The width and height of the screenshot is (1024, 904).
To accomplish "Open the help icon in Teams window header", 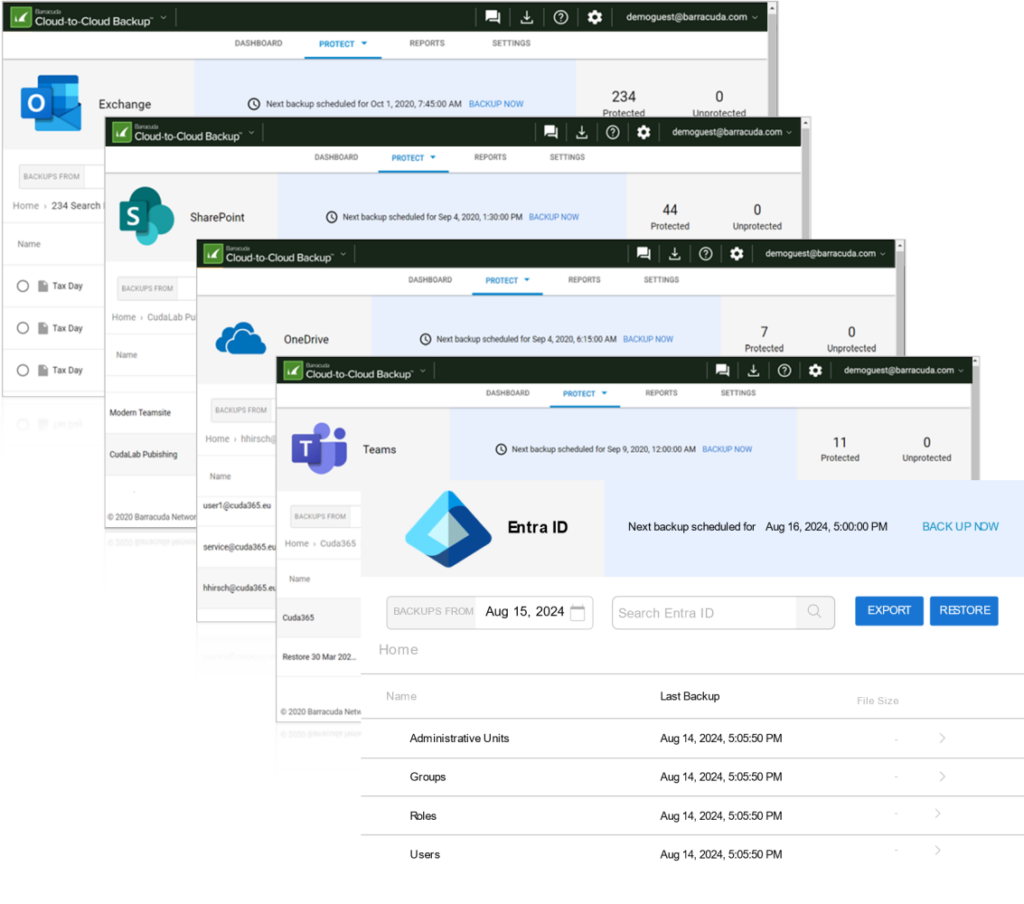I will pos(784,370).
